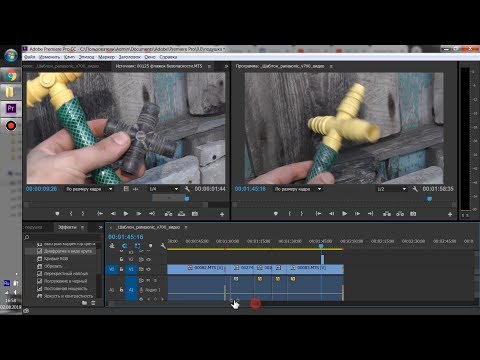Add marker in Source monitor

coord(57,214)
